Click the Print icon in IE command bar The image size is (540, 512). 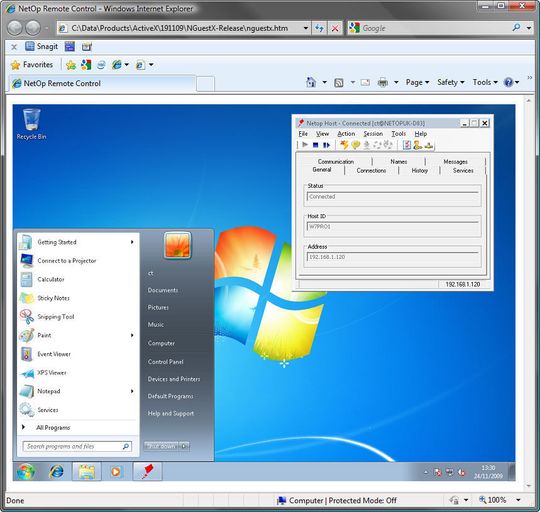pyautogui.click(x=383, y=82)
